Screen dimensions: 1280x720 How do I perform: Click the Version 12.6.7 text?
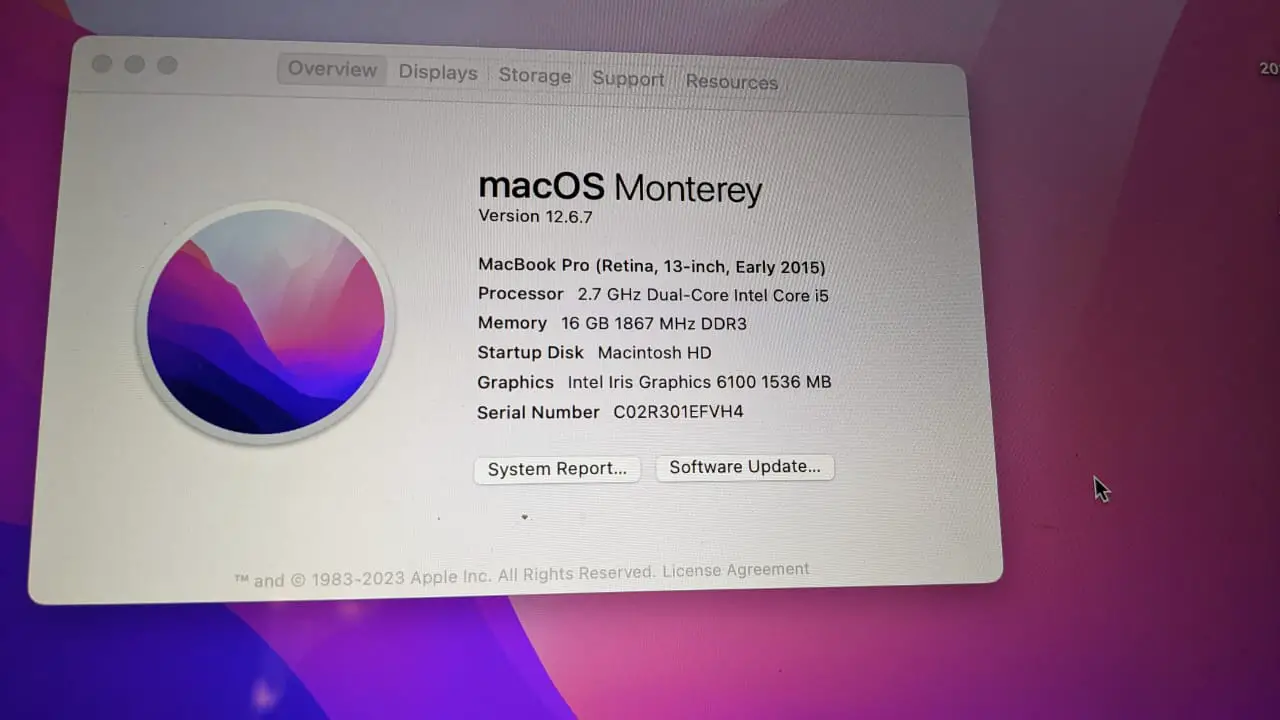click(x=535, y=216)
